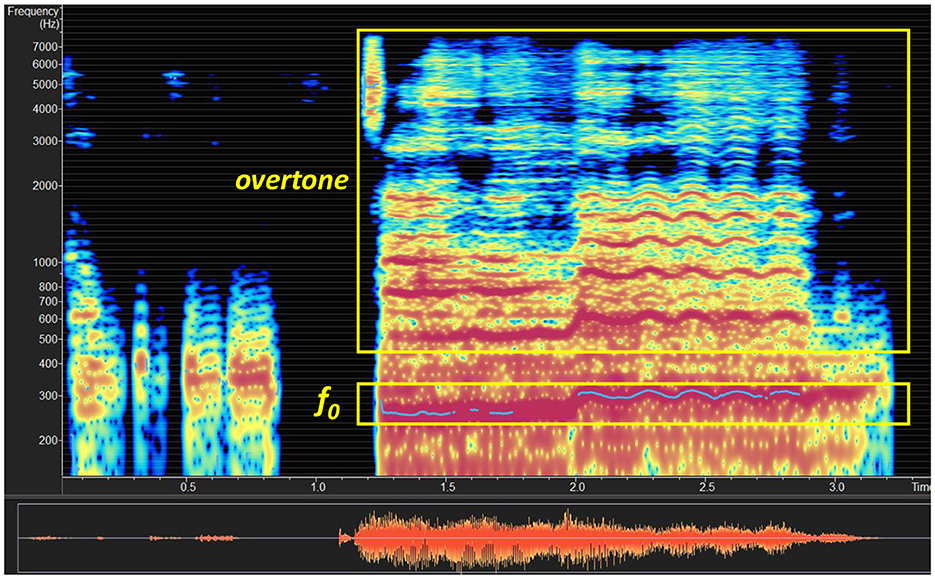Select the 3.0 mark on the time axis

pyautogui.click(x=837, y=487)
